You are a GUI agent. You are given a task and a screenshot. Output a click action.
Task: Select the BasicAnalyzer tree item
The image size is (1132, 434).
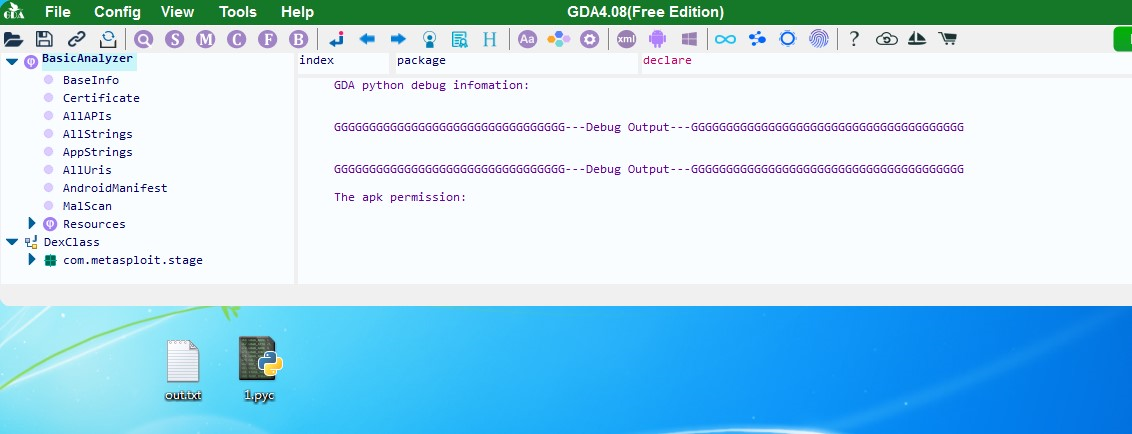point(87,59)
